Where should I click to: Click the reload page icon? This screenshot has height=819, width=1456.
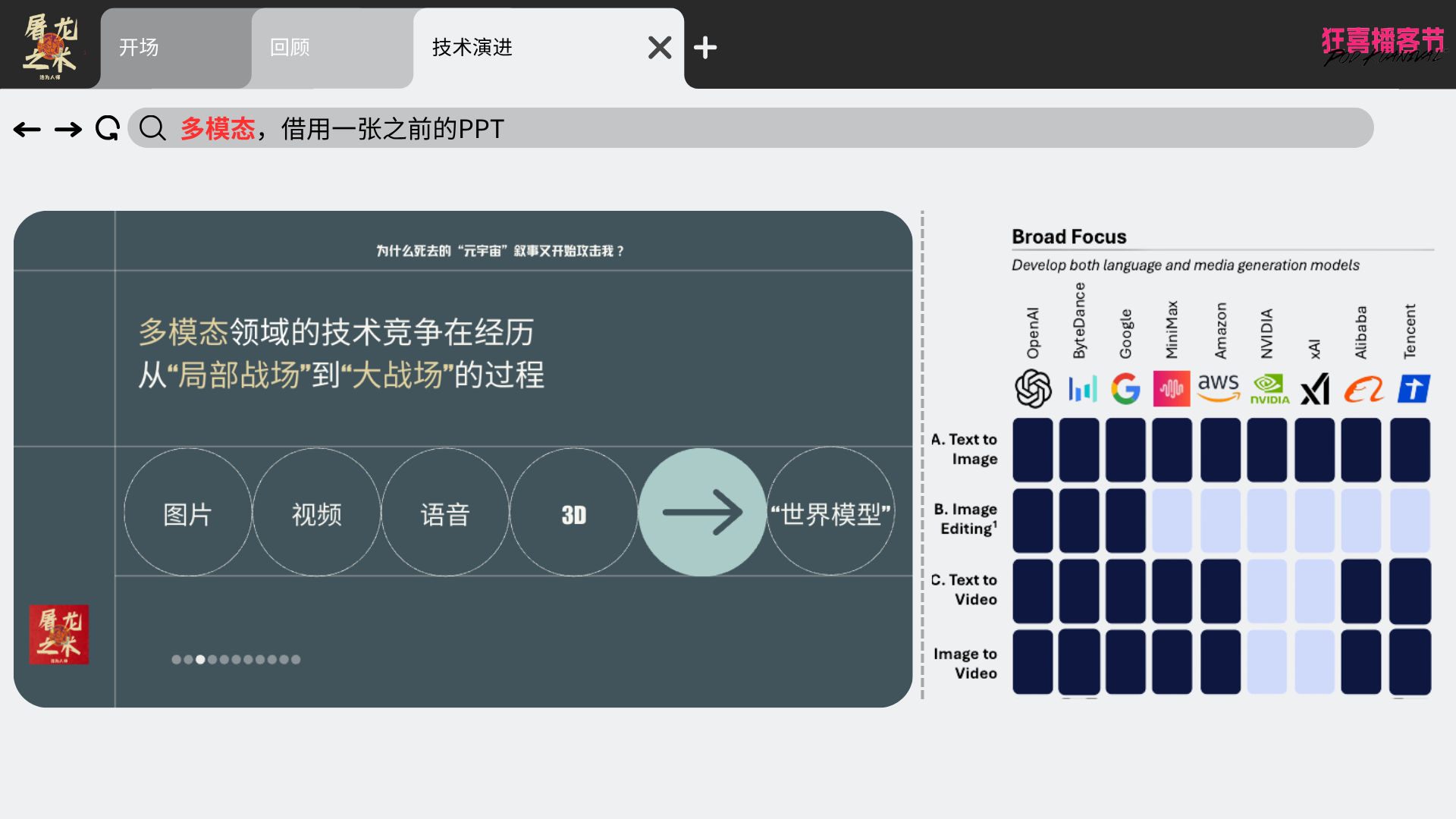point(108,128)
